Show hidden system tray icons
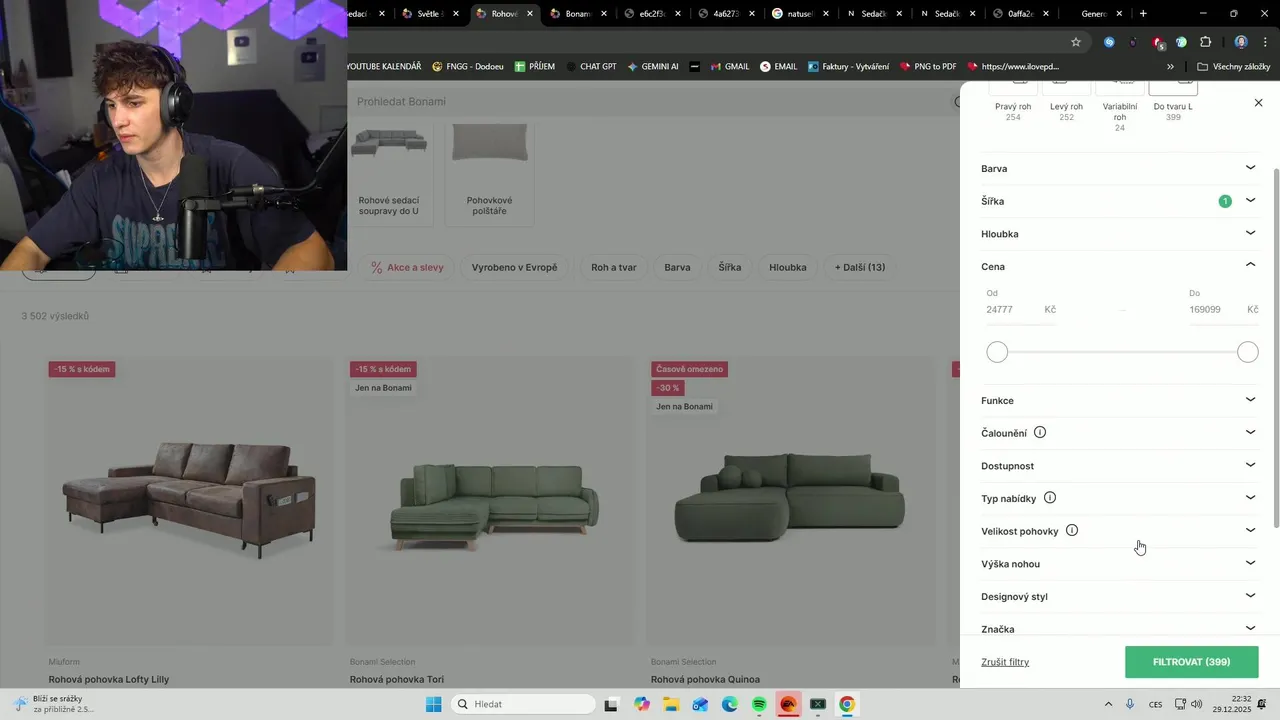 pos(1108,704)
